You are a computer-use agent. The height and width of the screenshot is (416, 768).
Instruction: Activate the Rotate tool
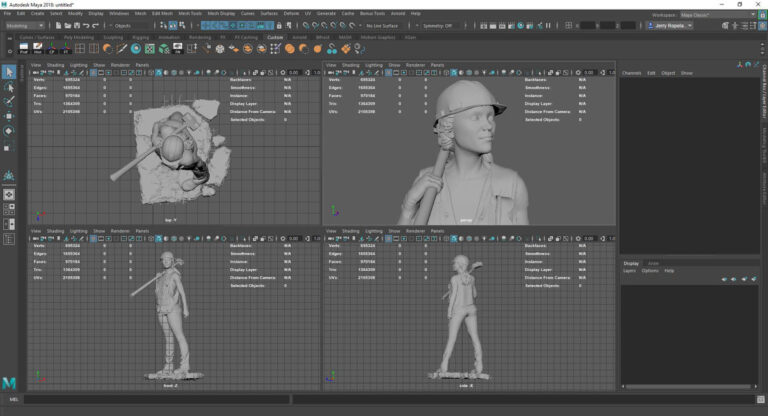(9, 131)
